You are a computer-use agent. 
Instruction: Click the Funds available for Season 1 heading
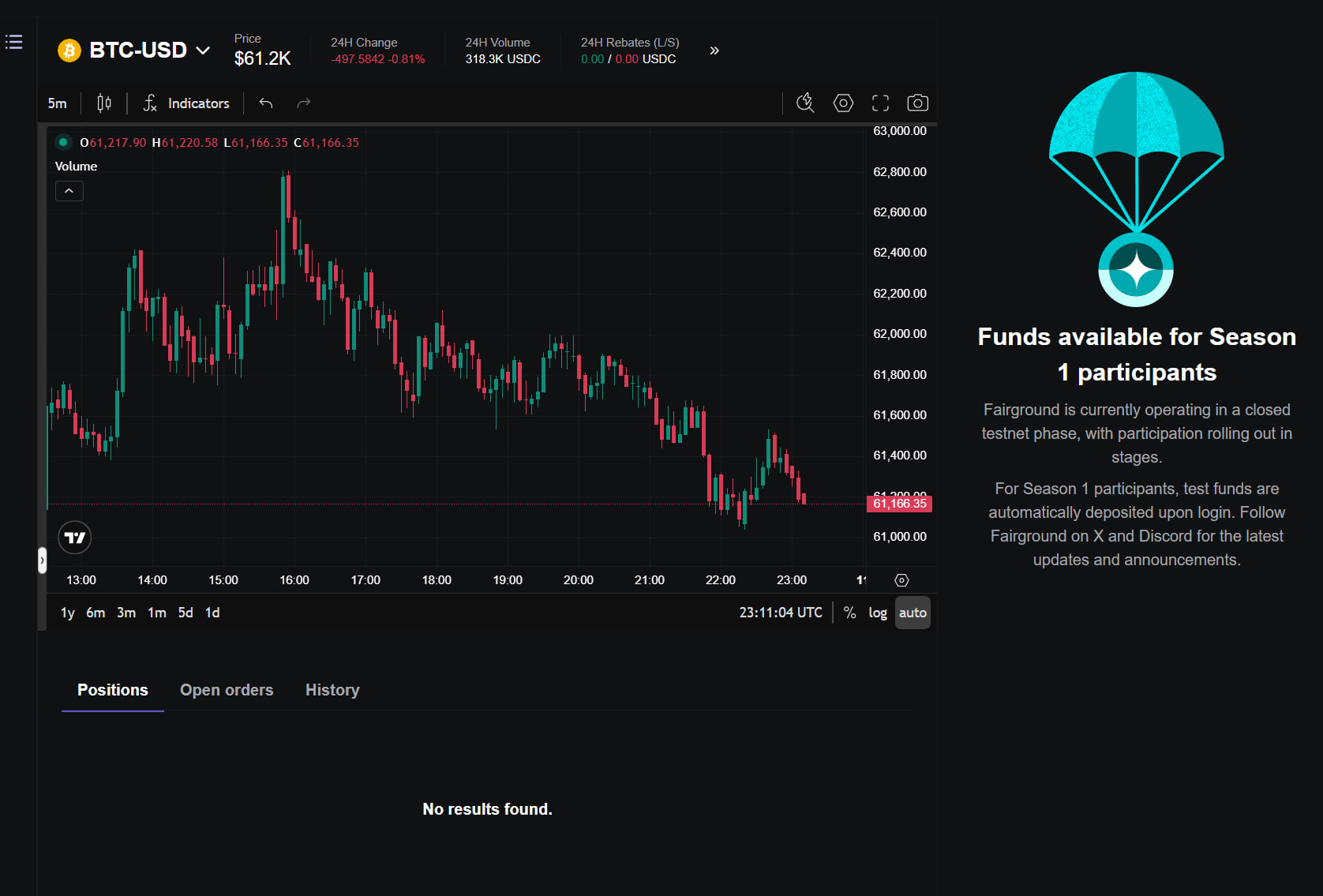click(x=1137, y=354)
